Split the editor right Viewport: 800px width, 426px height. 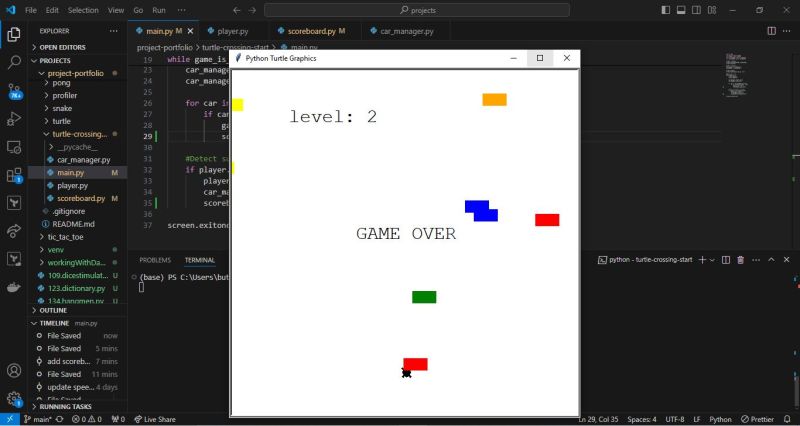pyautogui.click(x=771, y=31)
